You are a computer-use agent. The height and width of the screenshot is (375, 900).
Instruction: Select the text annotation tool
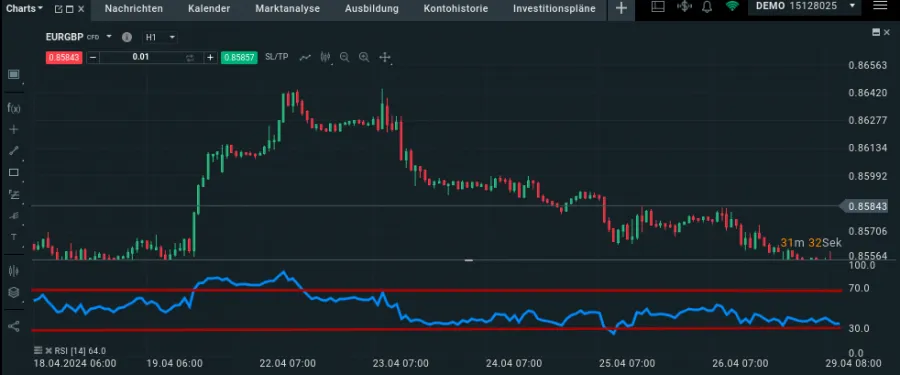14,237
